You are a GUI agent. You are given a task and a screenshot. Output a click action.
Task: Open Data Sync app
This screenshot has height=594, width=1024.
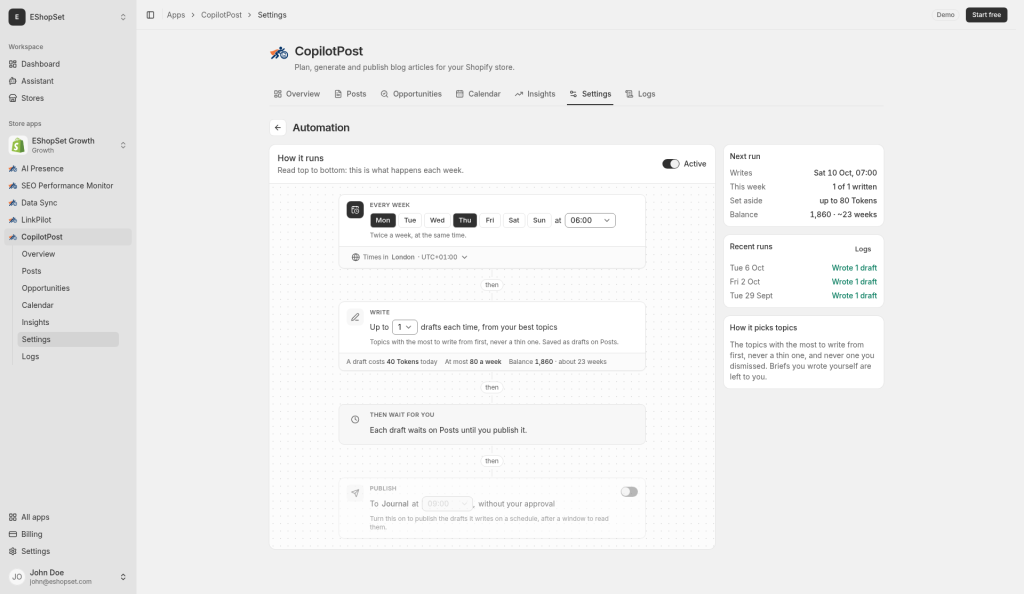68,202
